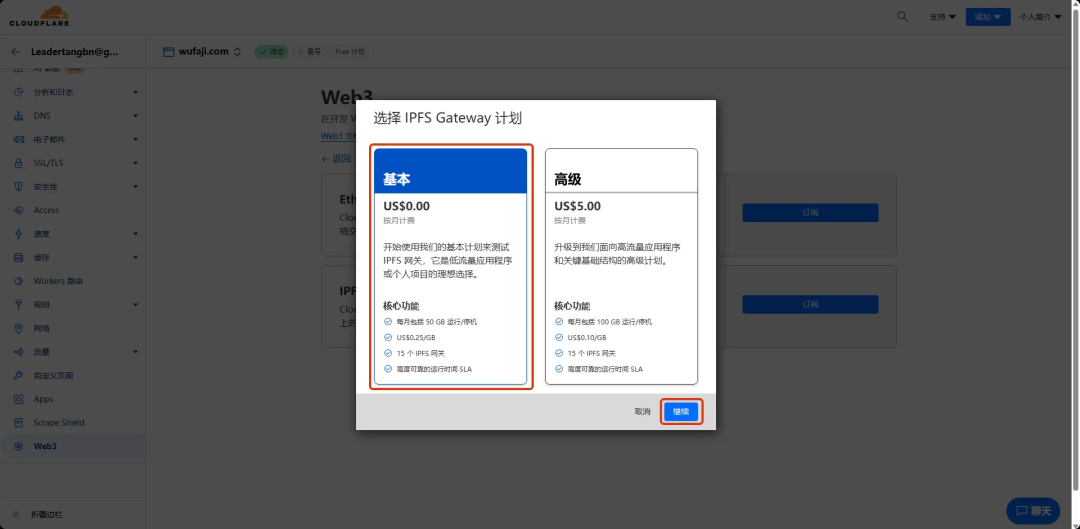Viewport: 1080px width, 529px height.
Task: Click the 网络 location pin icon
Action: tap(19, 328)
